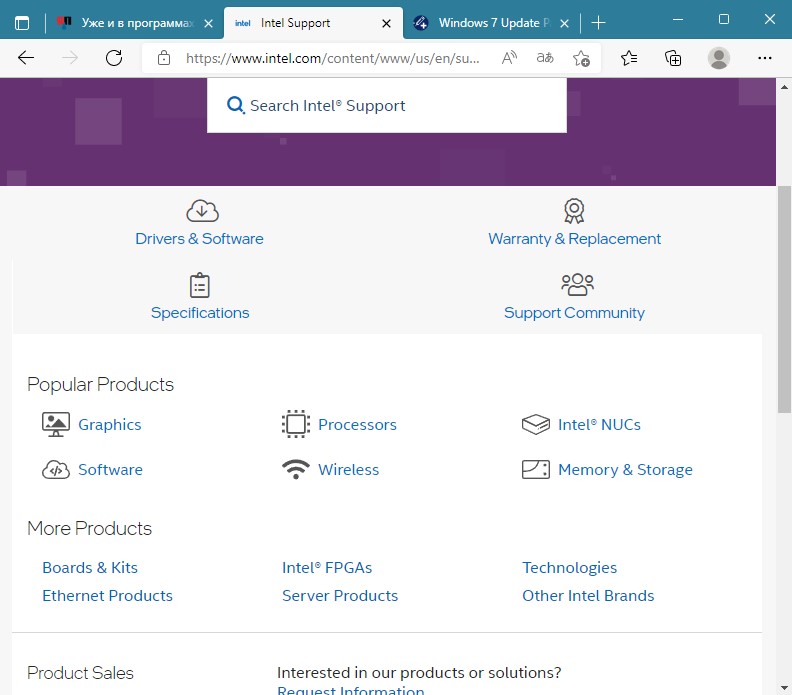Click the Drivers & Software cloud download icon
The height and width of the screenshot is (695, 792).
pyautogui.click(x=202, y=211)
